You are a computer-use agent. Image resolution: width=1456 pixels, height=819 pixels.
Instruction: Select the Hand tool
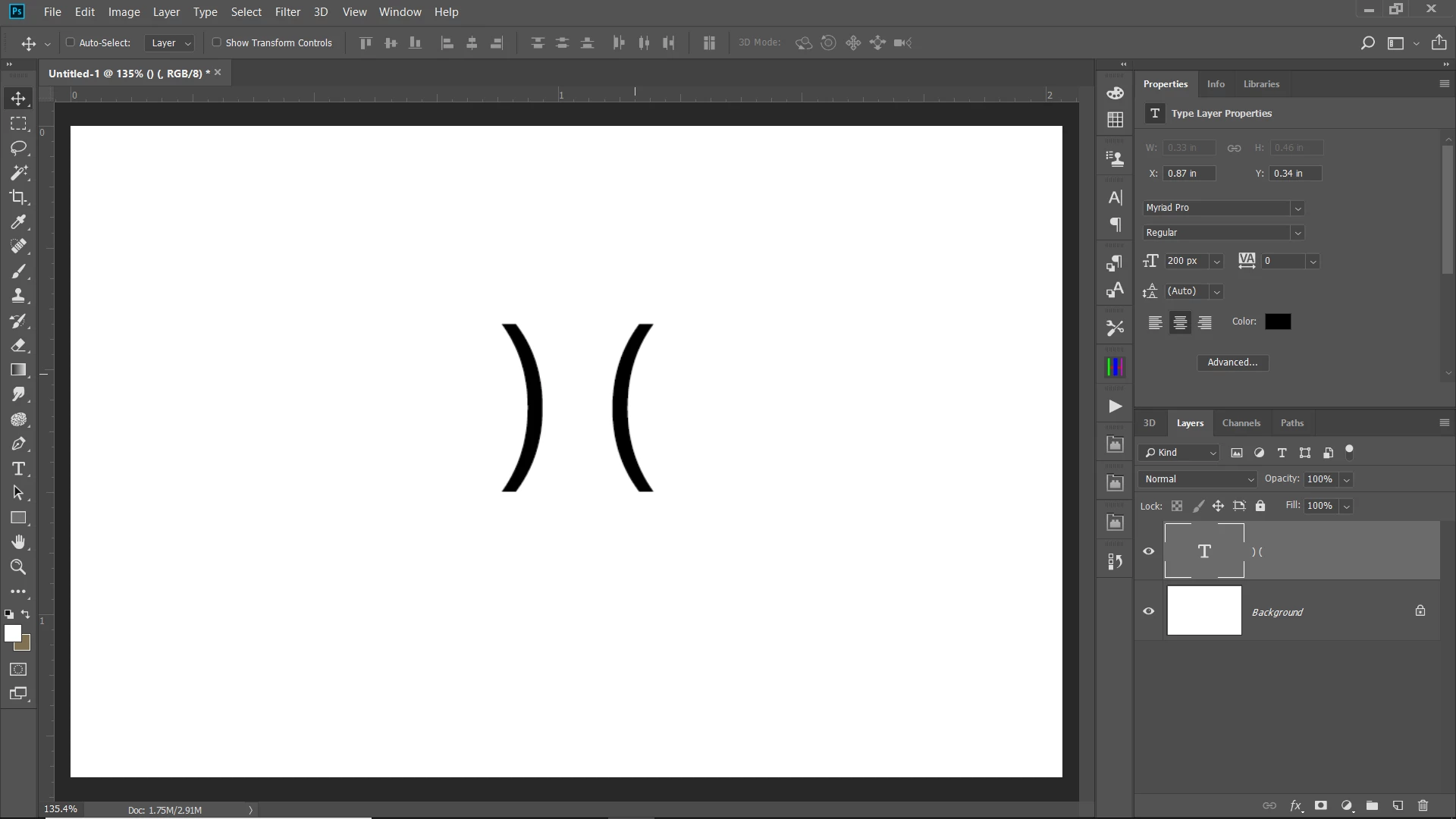tap(18, 542)
